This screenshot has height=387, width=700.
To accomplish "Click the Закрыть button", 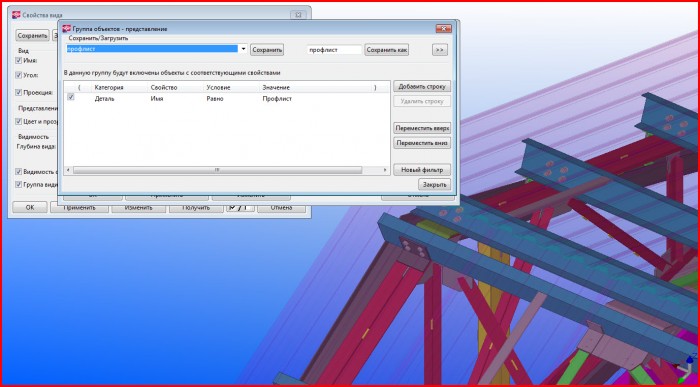I will click(x=434, y=184).
